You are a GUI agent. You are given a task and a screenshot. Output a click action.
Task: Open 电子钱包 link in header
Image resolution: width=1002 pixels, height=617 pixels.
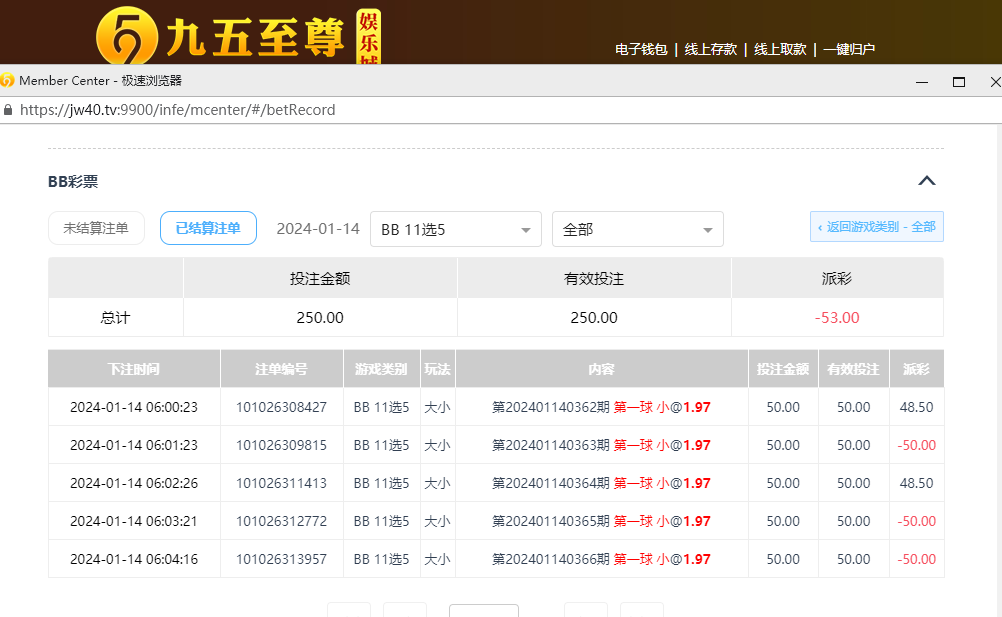[x=641, y=49]
